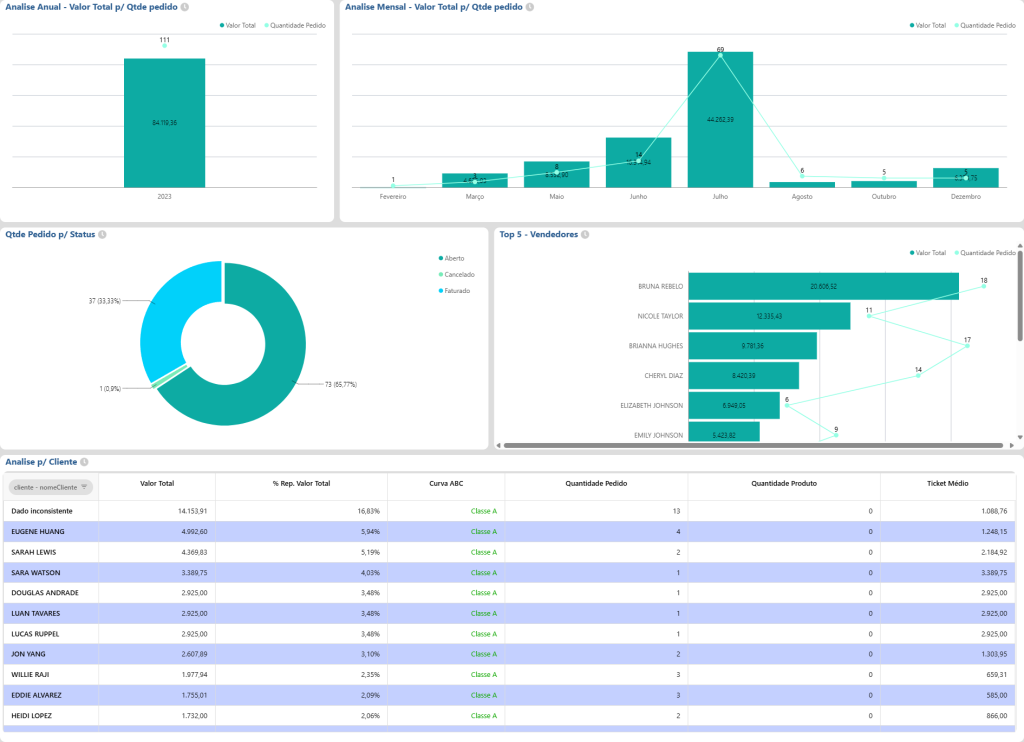Open info icon next to Qtde Pedido p/ Status
Image resolution: width=1024 pixels, height=742 pixels.
point(103,235)
